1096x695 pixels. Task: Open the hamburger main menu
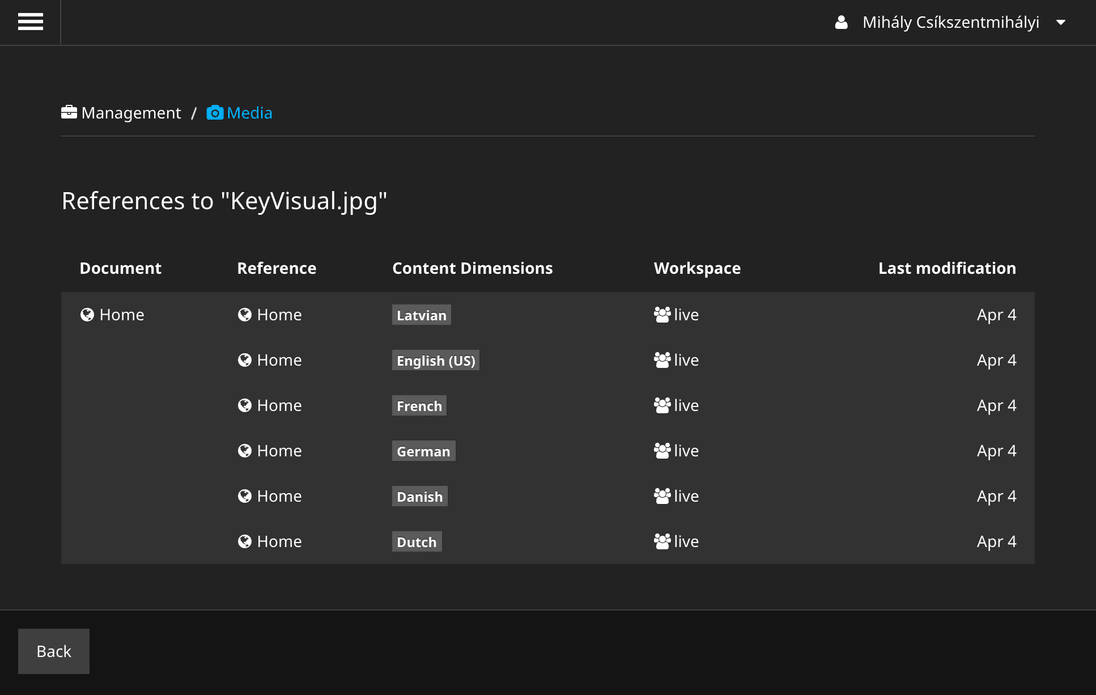pyautogui.click(x=30, y=22)
